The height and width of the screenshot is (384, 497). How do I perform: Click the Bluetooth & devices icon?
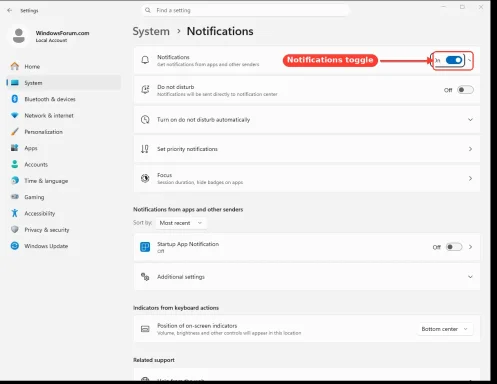pyautogui.click(x=15, y=99)
